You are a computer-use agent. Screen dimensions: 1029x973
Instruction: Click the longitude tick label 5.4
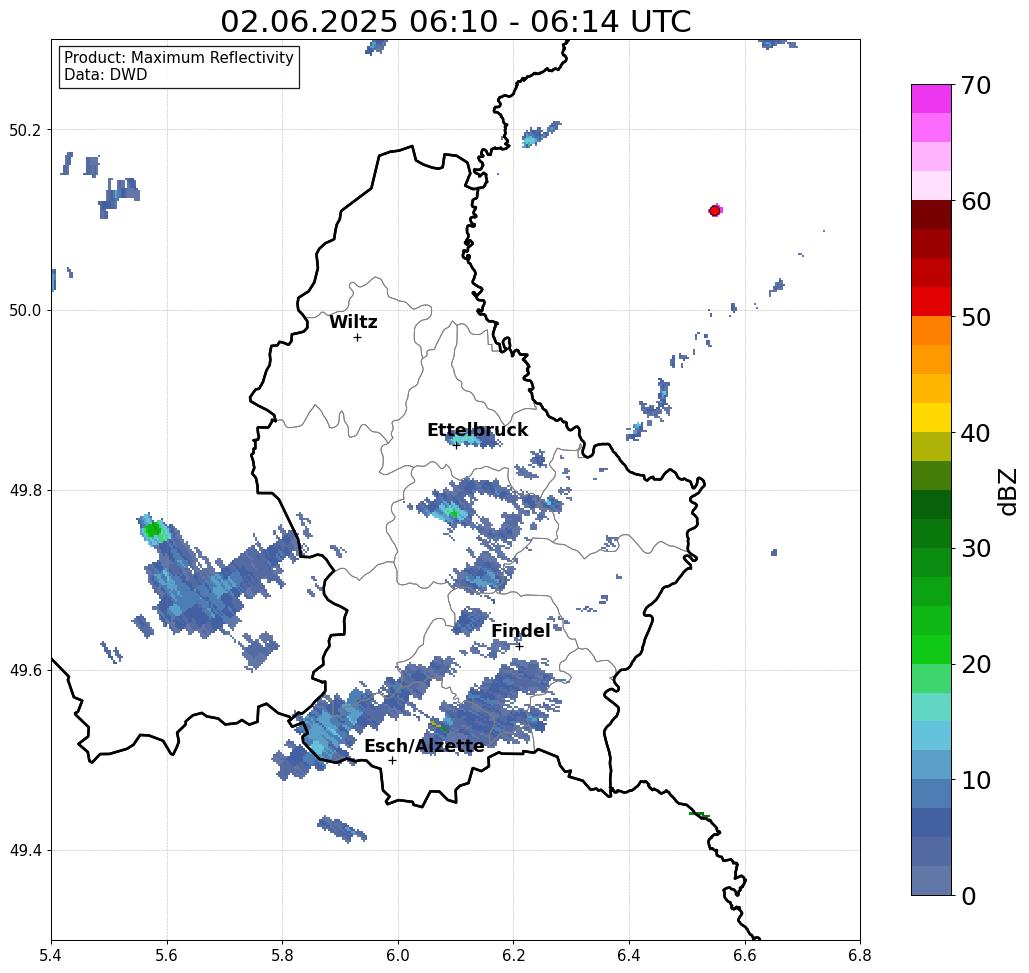click(51, 955)
